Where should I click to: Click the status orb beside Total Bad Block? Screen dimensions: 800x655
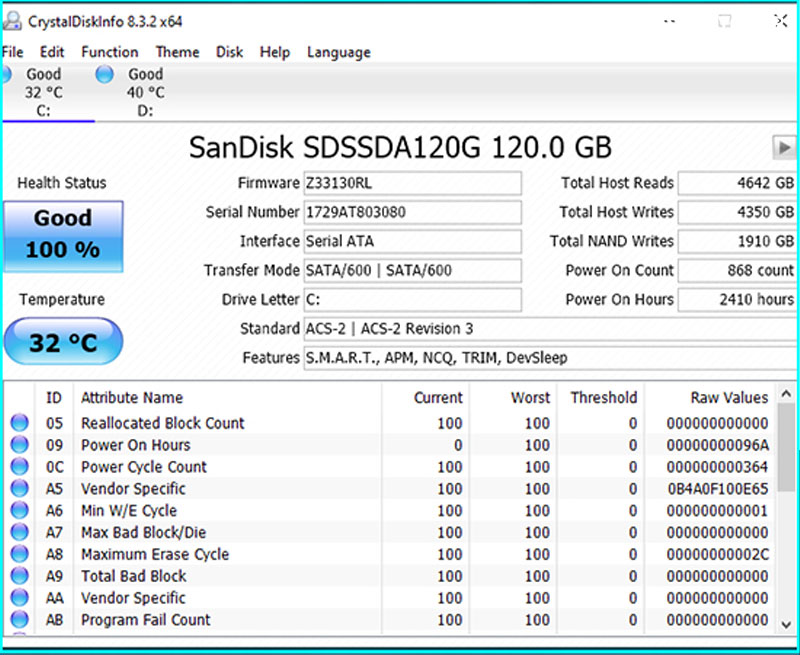tap(19, 576)
